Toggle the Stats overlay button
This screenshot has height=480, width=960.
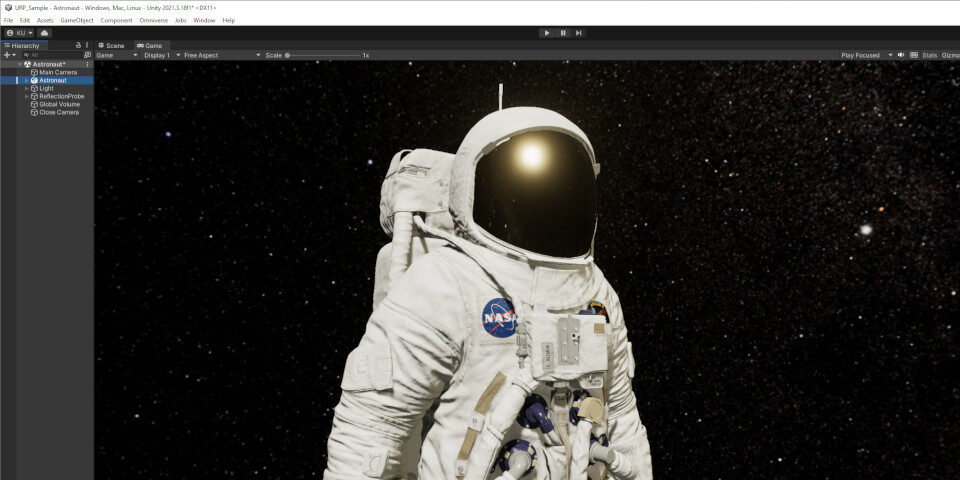tap(929, 55)
